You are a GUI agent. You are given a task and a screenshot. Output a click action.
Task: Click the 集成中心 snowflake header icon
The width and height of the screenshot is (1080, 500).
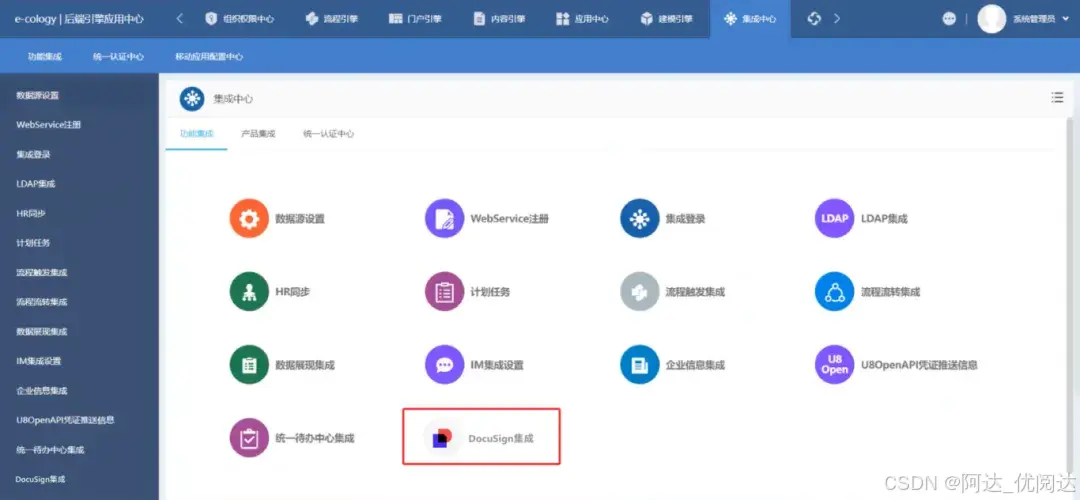[x=192, y=98]
